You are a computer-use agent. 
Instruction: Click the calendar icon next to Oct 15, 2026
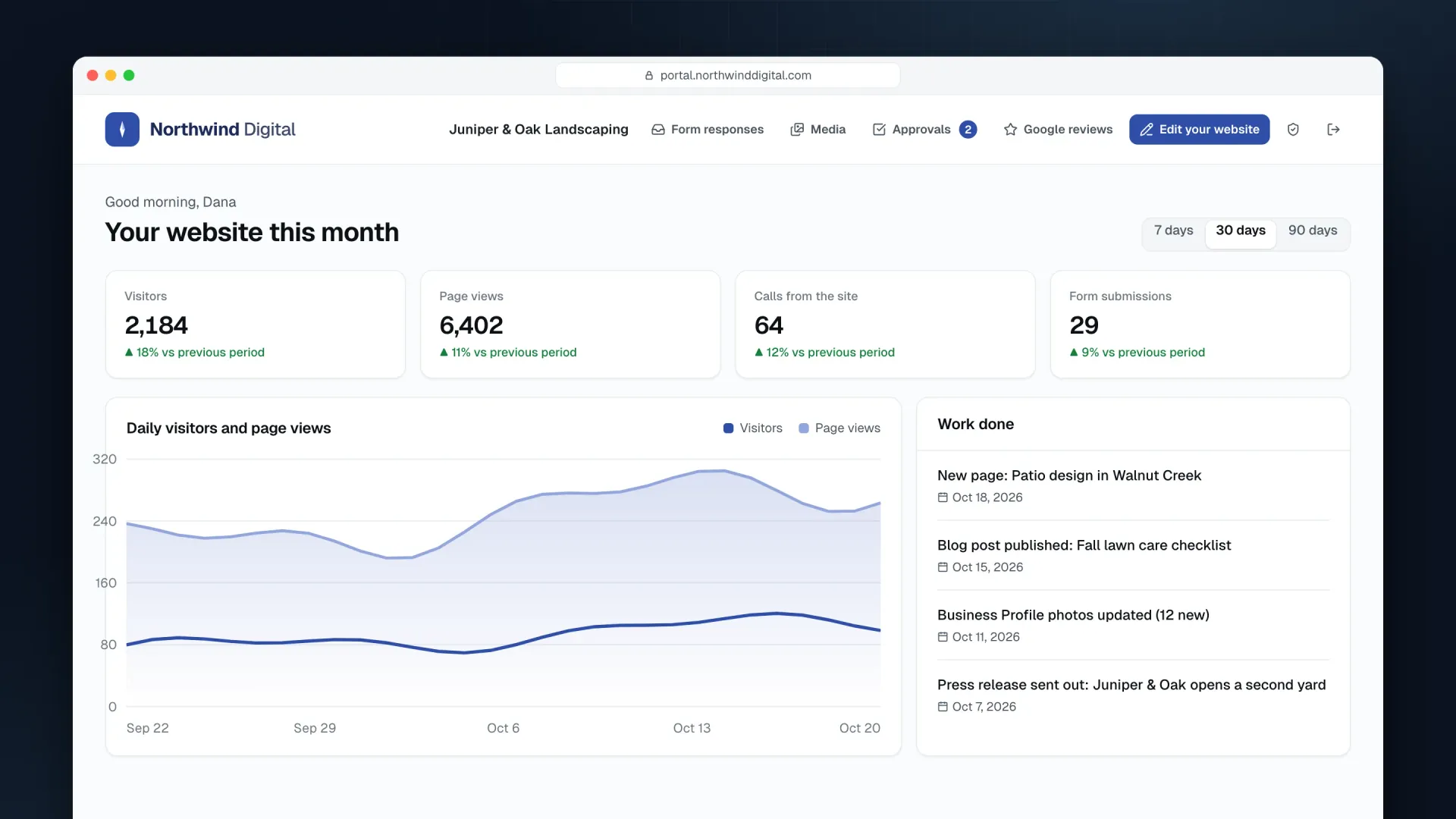943,567
